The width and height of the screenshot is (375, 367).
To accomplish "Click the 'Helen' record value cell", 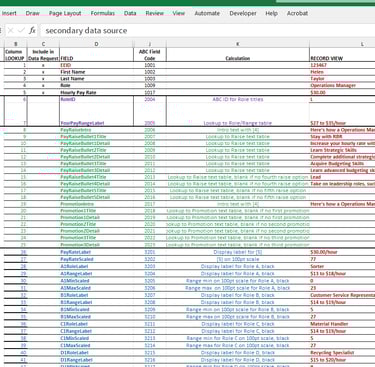I will coord(342,72).
